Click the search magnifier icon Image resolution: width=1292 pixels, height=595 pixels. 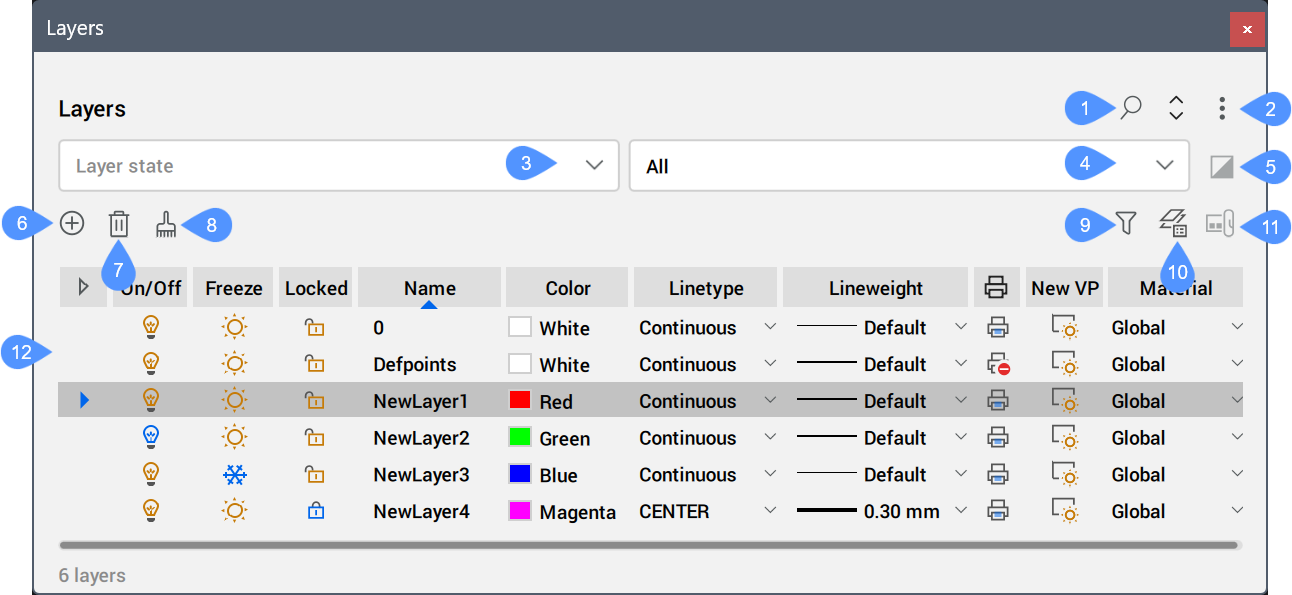click(1131, 108)
